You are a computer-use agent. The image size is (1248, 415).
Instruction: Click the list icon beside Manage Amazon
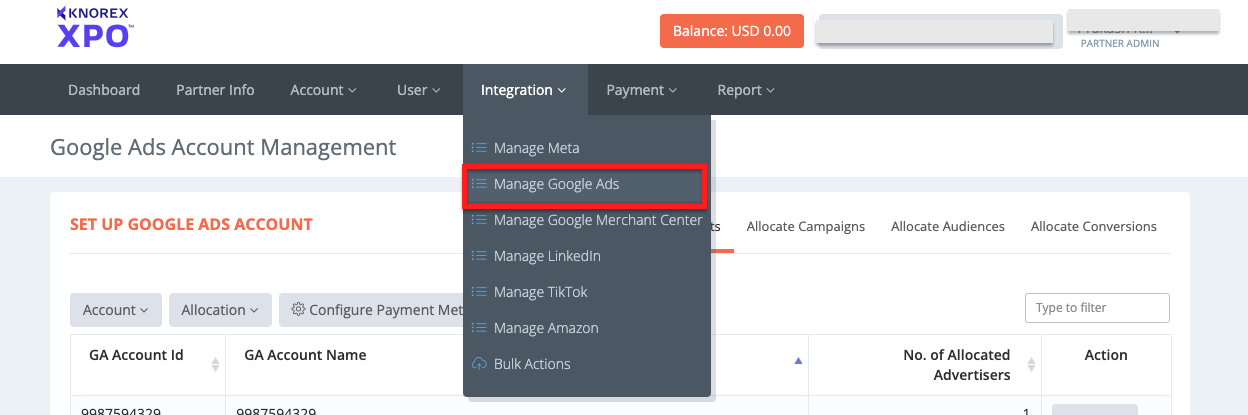click(x=479, y=328)
